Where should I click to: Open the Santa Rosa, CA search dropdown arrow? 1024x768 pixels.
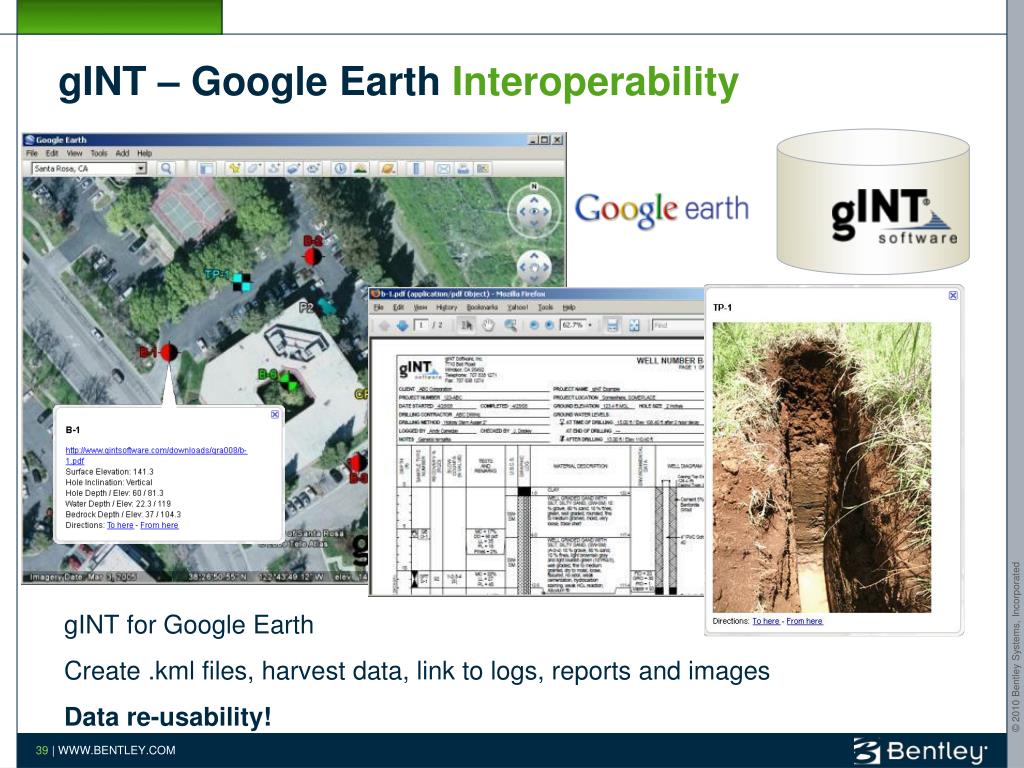141,168
